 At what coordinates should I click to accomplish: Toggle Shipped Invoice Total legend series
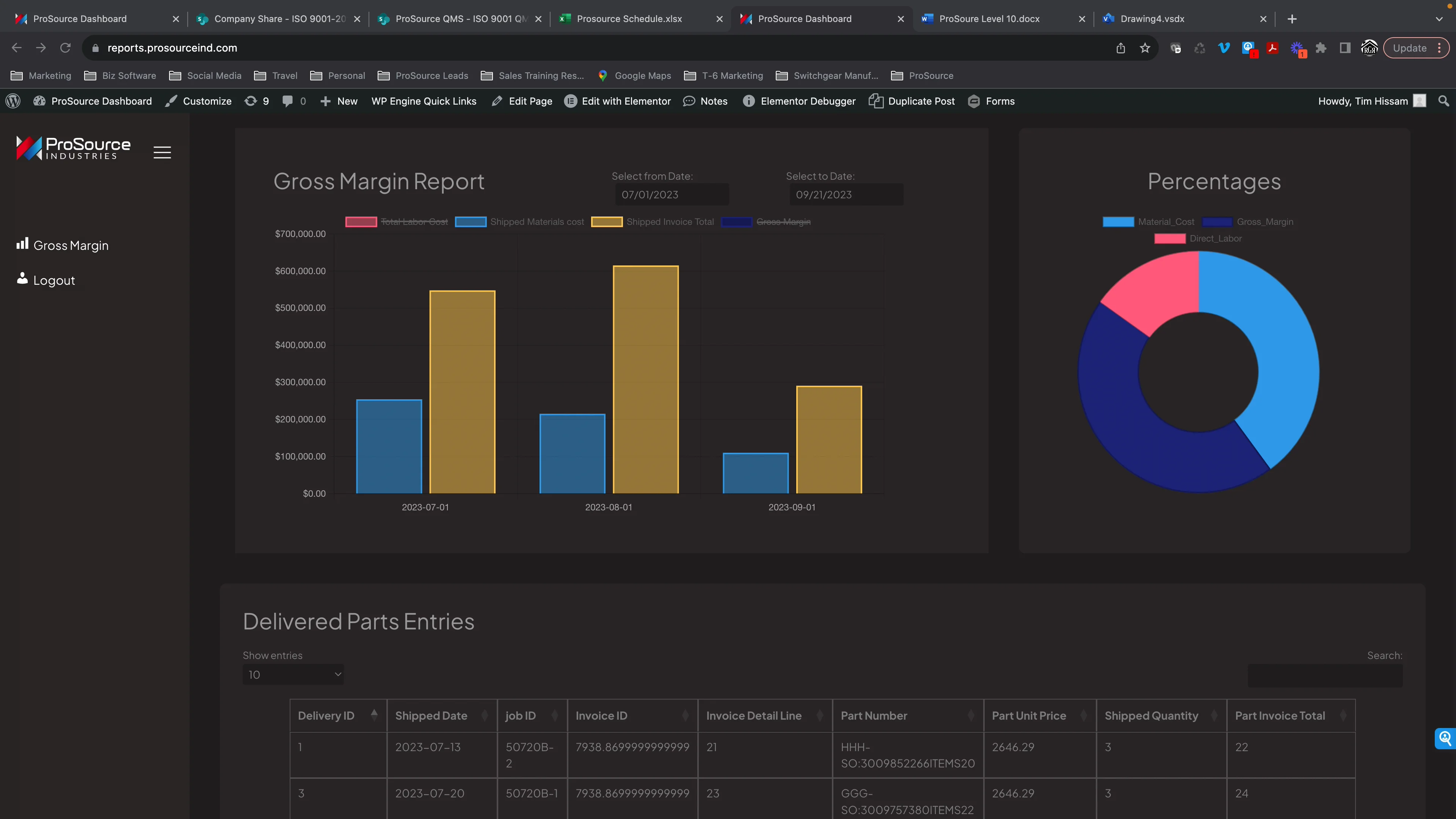tap(652, 221)
